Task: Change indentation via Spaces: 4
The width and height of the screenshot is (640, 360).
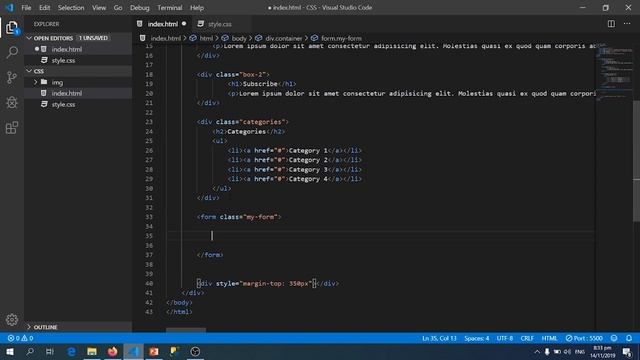Action: 476,338
